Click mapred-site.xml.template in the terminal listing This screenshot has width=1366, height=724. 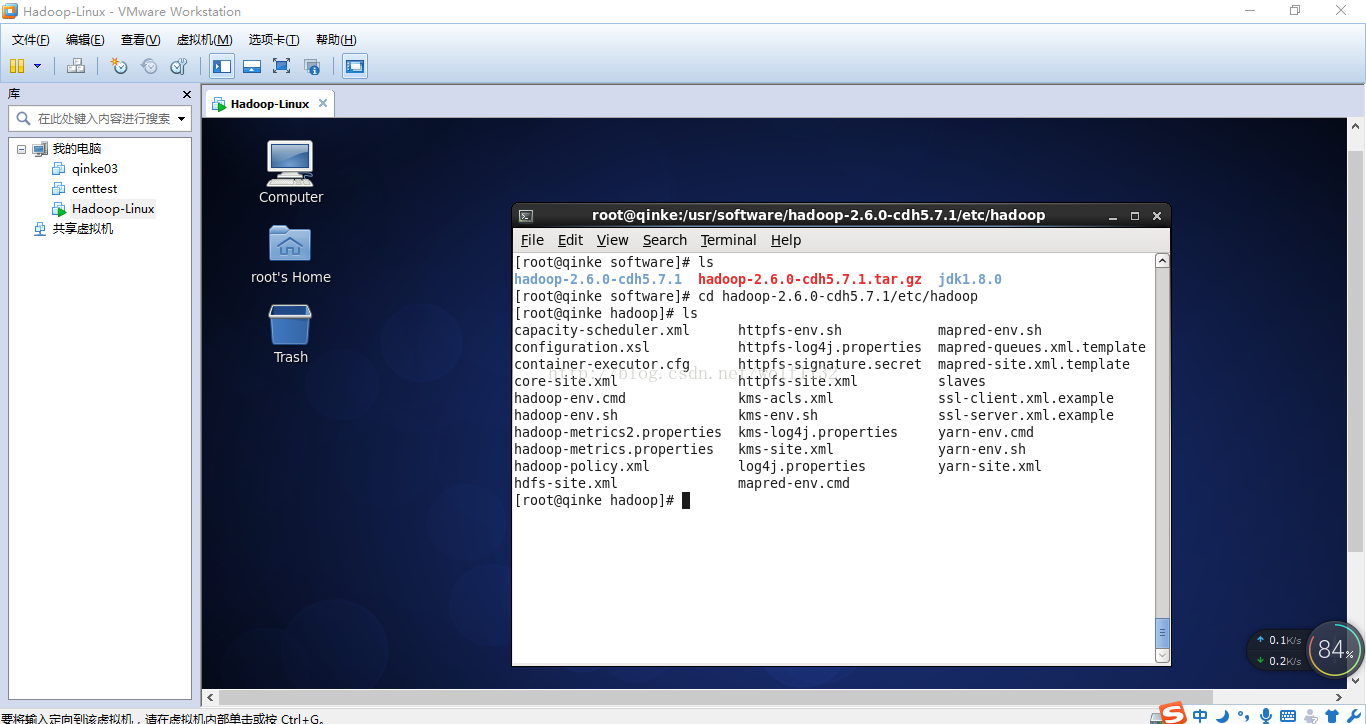click(x=1034, y=364)
